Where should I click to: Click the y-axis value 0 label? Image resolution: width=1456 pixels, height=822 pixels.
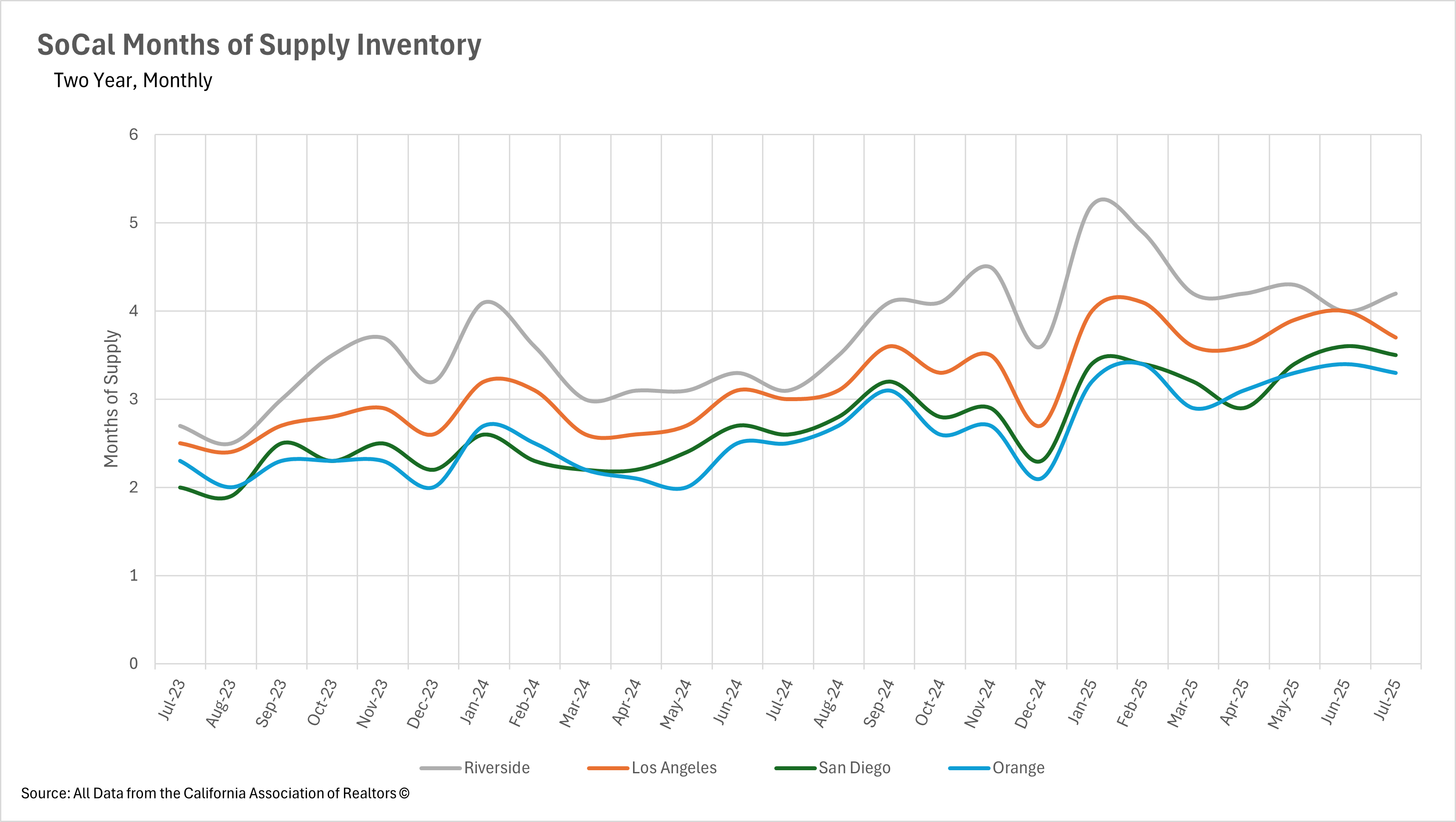pos(133,663)
